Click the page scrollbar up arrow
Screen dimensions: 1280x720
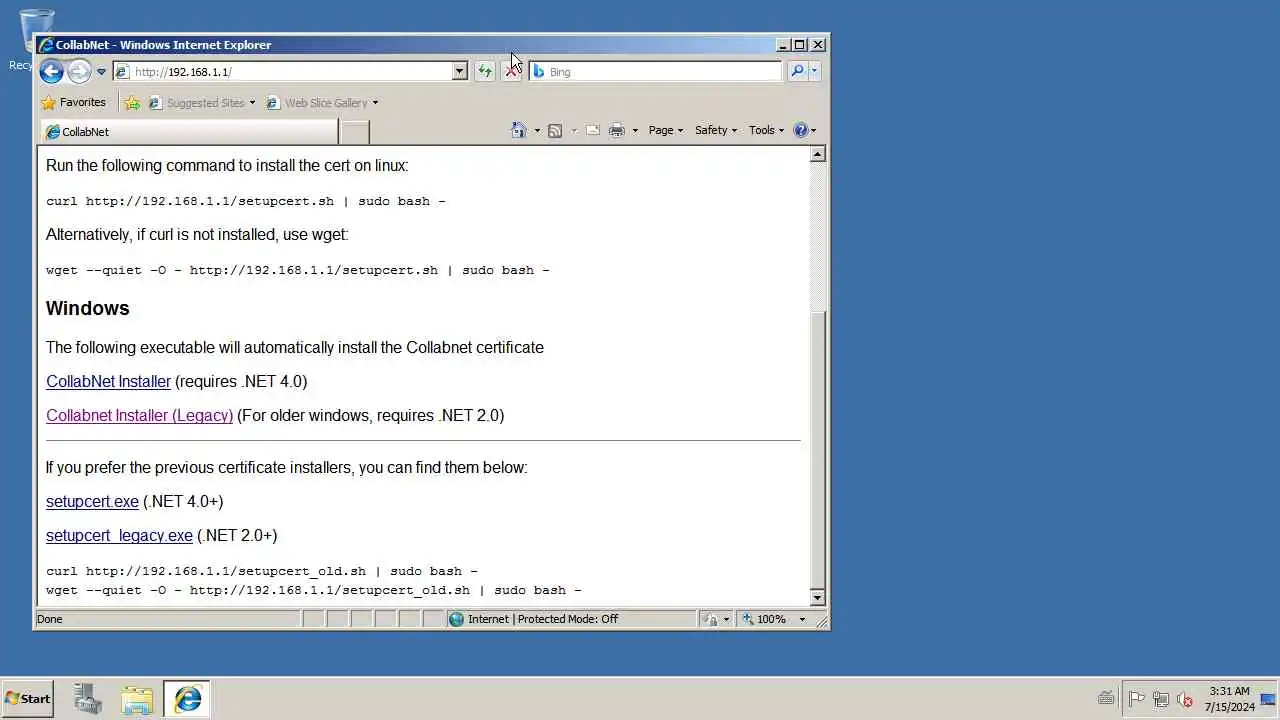point(817,154)
